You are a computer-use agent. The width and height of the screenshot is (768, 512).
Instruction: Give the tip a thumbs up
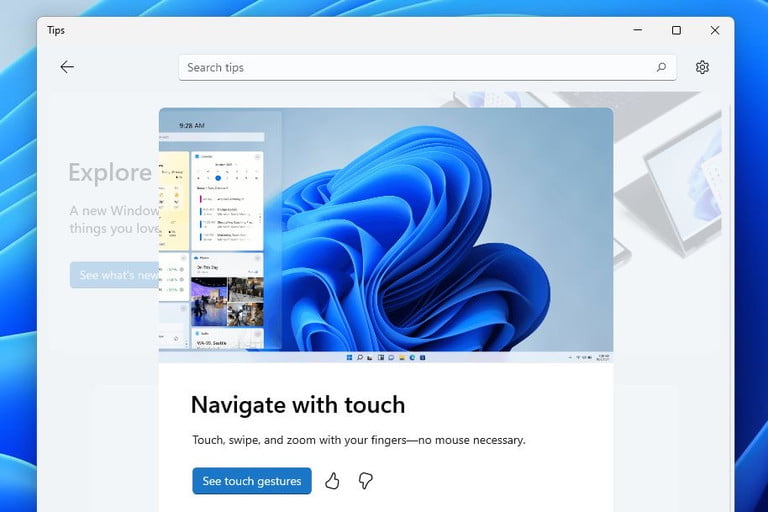(x=332, y=481)
